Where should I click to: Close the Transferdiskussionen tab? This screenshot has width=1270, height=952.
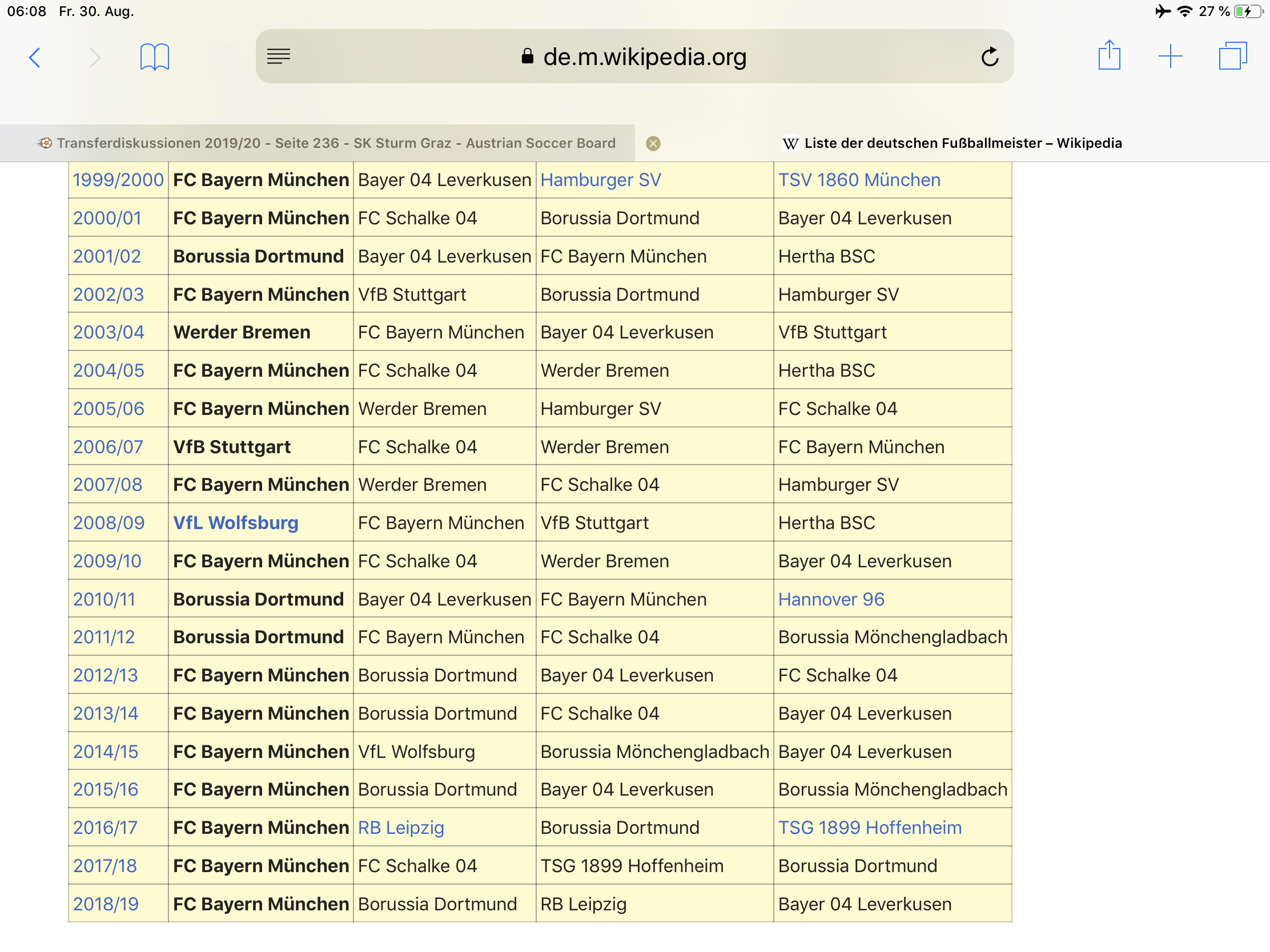653,143
